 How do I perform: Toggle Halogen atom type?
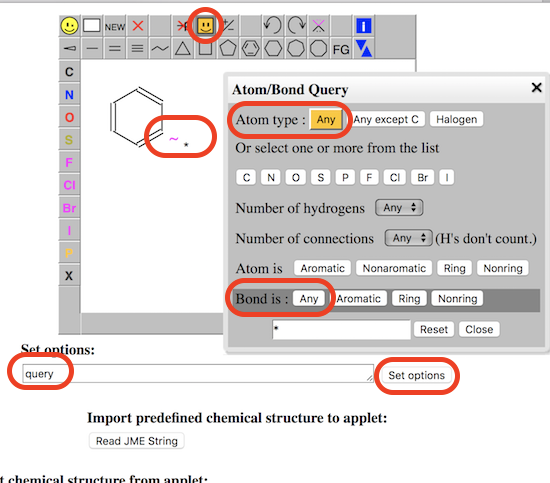[x=456, y=119]
